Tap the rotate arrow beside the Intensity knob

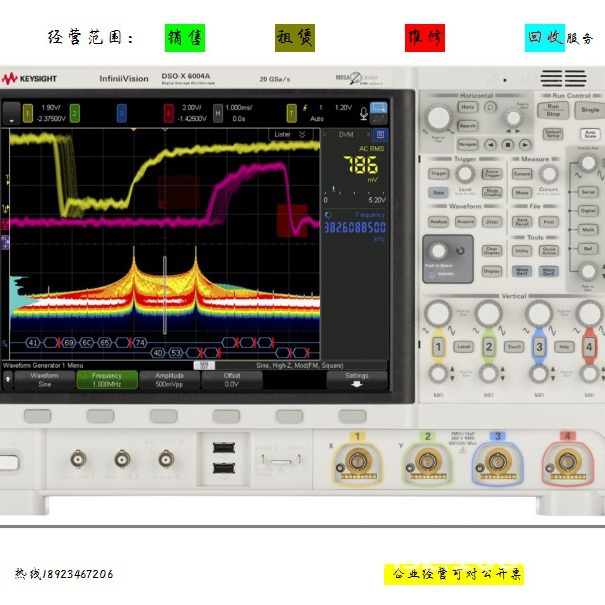pyautogui.click(x=460, y=251)
